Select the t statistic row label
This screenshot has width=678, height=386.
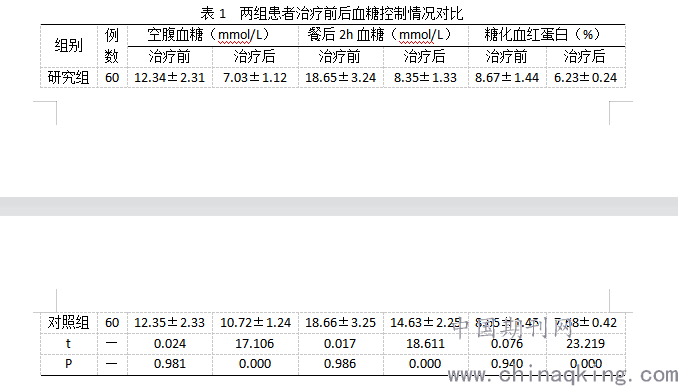(x=69, y=344)
